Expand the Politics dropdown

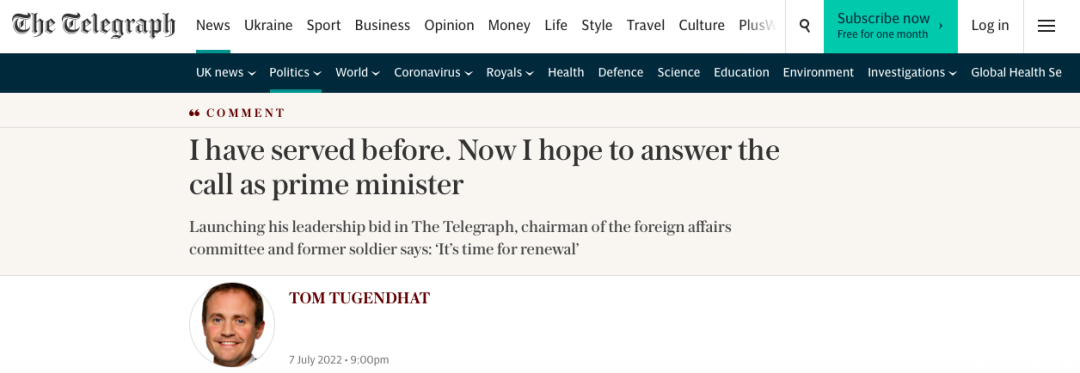pos(295,72)
